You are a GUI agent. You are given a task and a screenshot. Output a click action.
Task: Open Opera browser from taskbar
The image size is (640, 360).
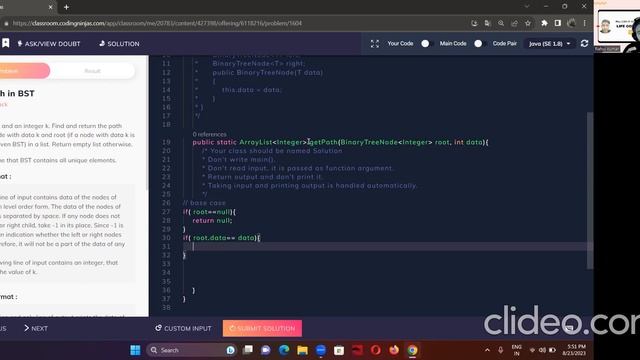[x=376, y=350]
